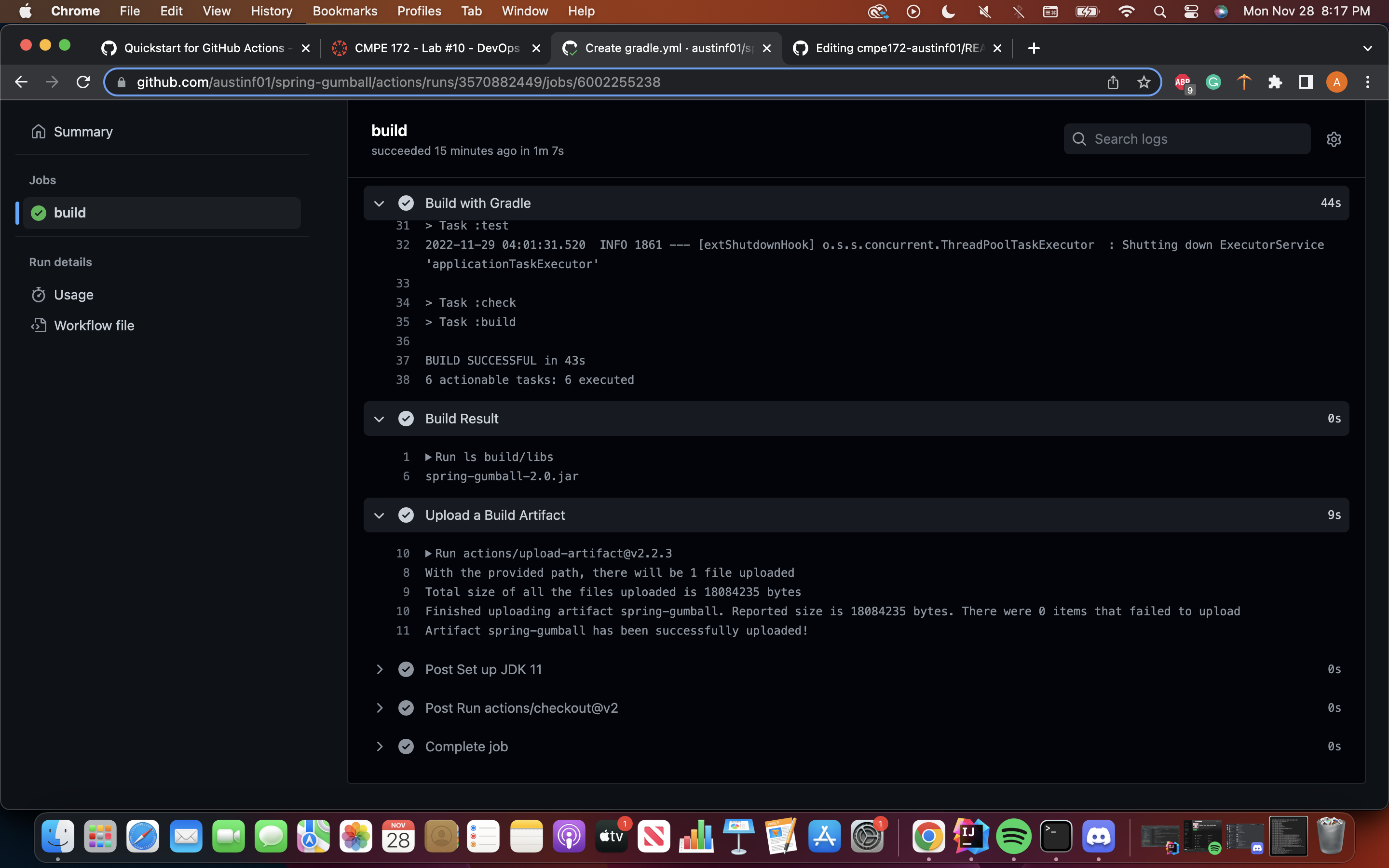Open the tab search dropdown arrow

pyautogui.click(x=1368, y=48)
